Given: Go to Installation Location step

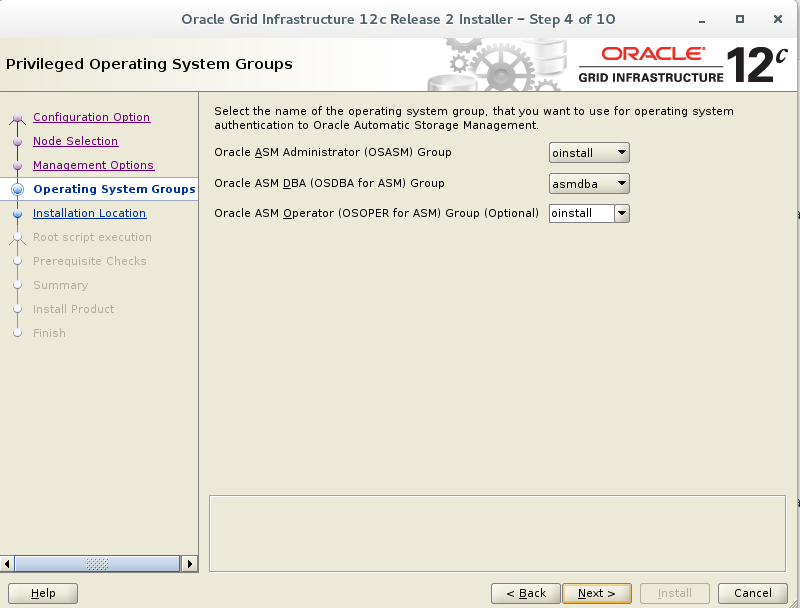Looking at the screenshot, I should [89, 213].
